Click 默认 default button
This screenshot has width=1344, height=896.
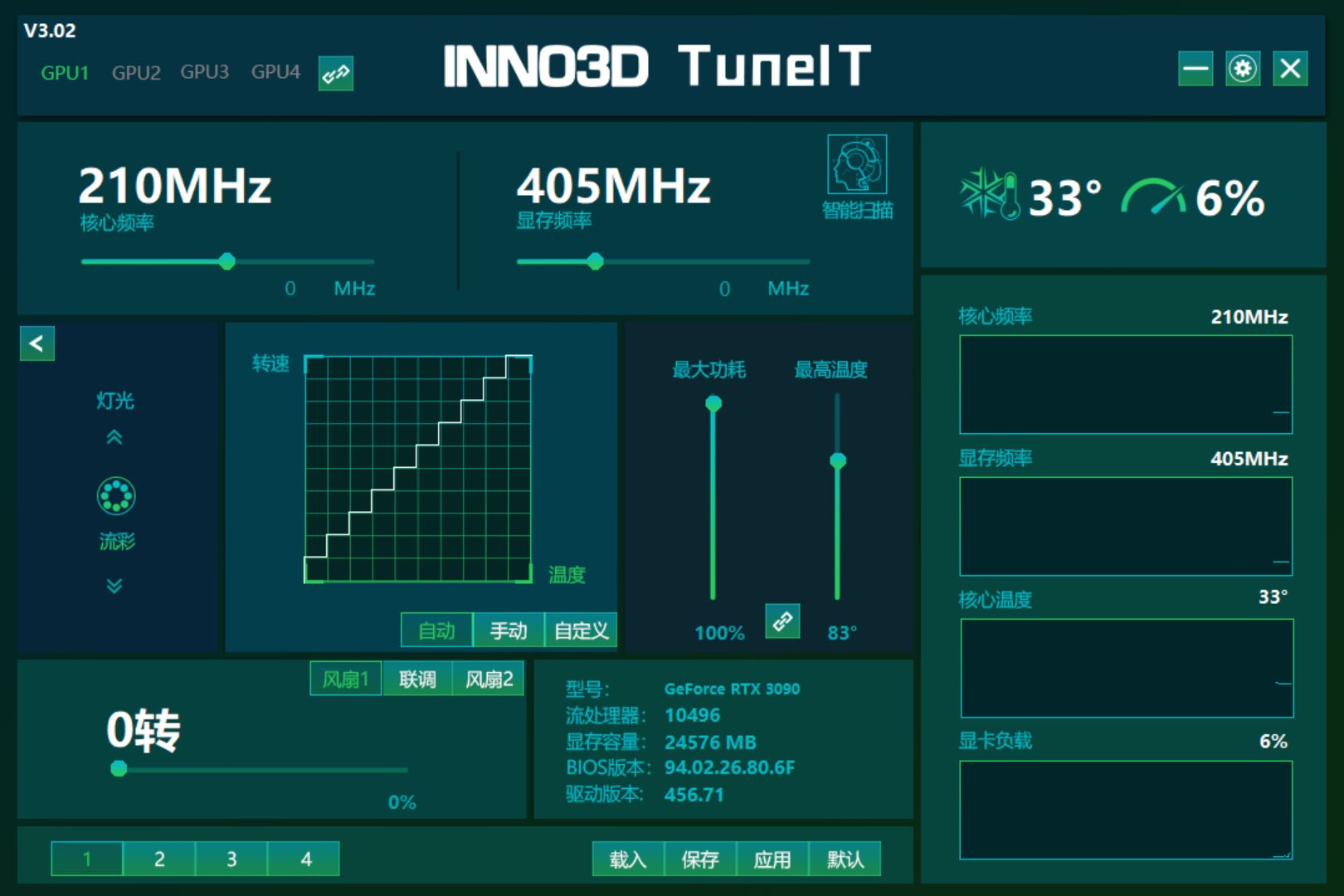(845, 859)
